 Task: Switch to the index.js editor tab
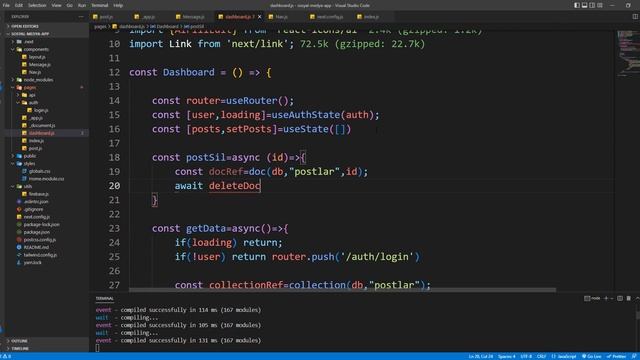coord(371,17)
